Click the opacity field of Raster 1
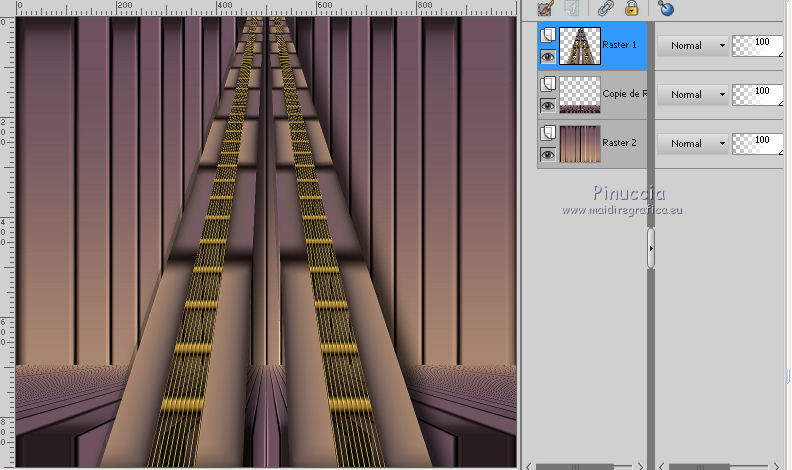The height and width of the screenshot is (470, 792). click(x=758, y=45)
